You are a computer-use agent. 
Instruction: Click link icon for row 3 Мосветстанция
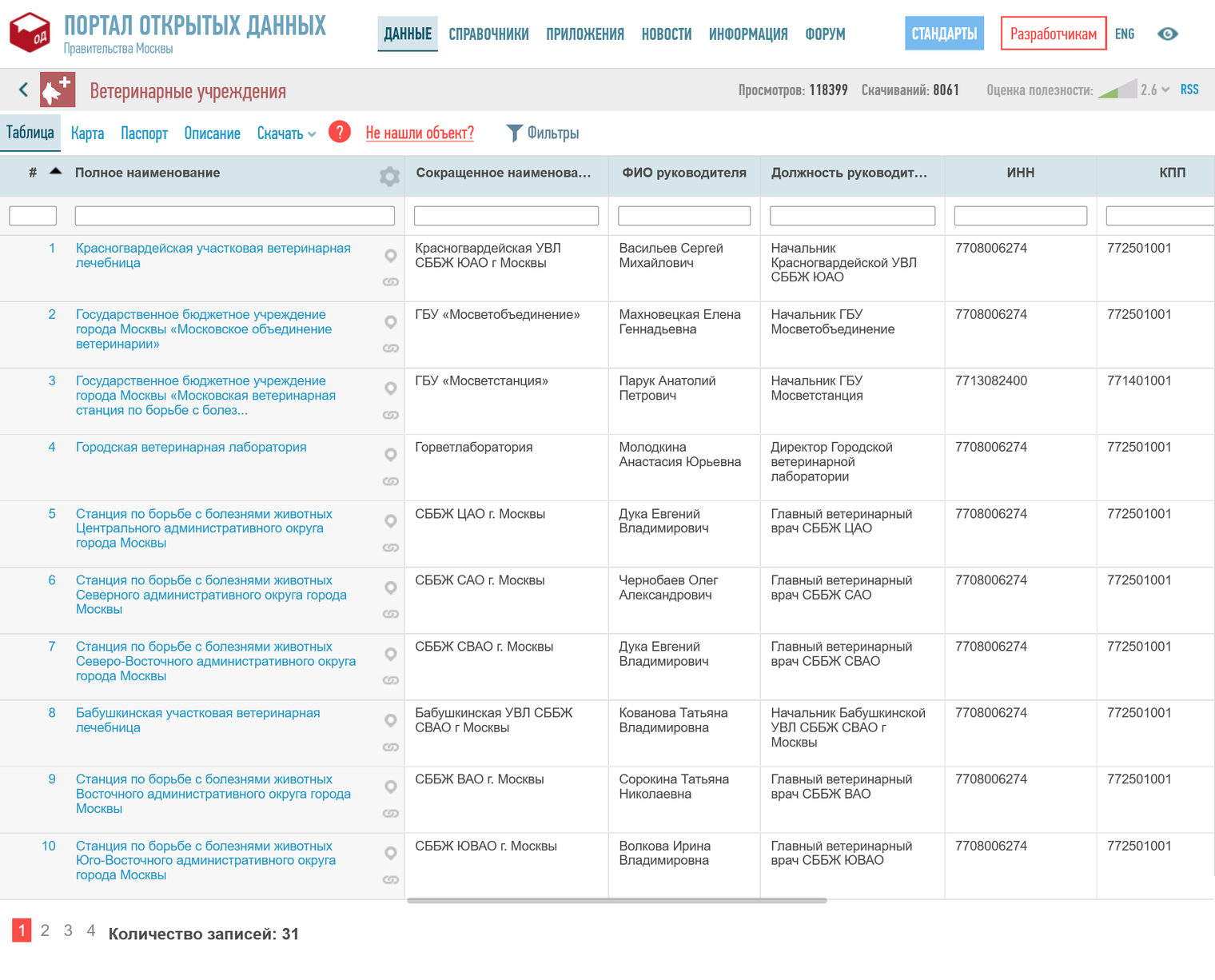click(391, 415)
